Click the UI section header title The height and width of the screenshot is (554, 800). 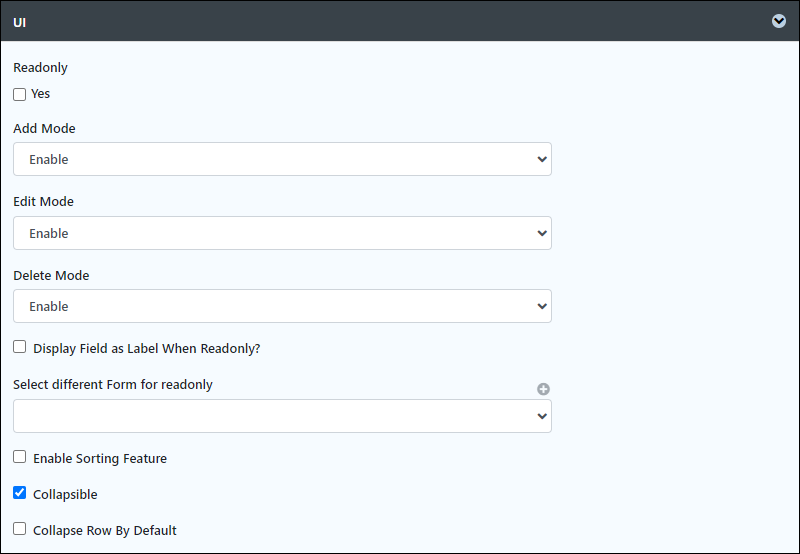(x=19, y=22)
